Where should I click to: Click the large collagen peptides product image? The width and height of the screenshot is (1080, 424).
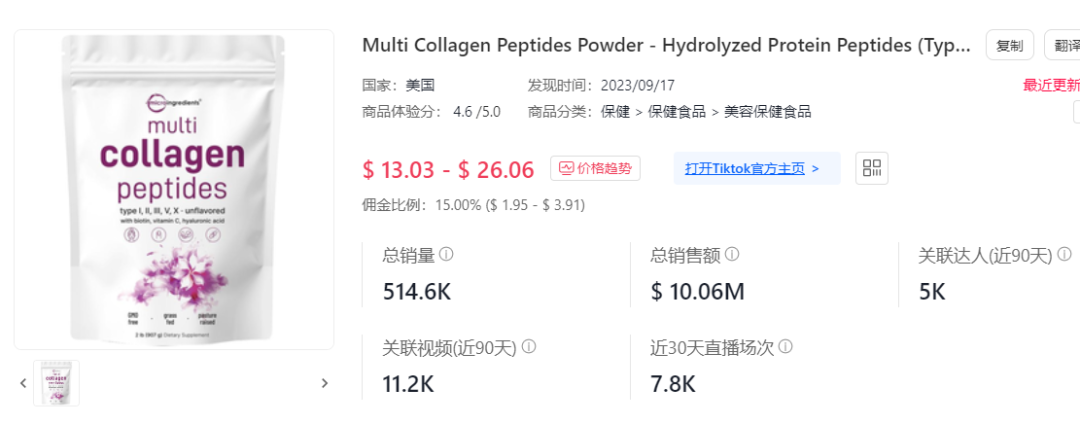tap(174, 189)
